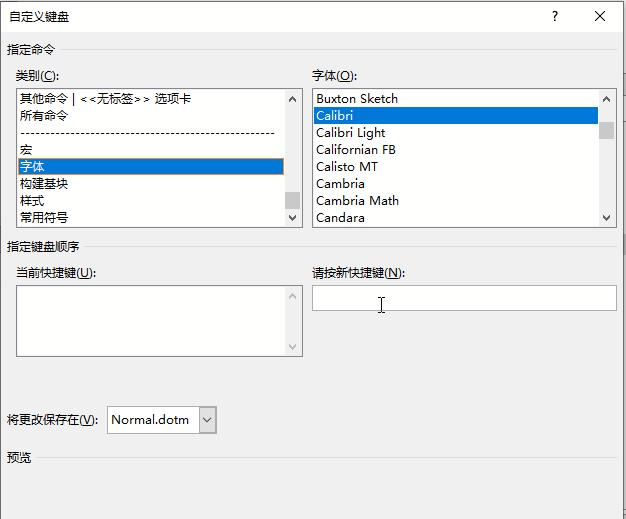Click the font list scrollbar thumb
Screen dimensions: 626x519
(x=606, y=131)
